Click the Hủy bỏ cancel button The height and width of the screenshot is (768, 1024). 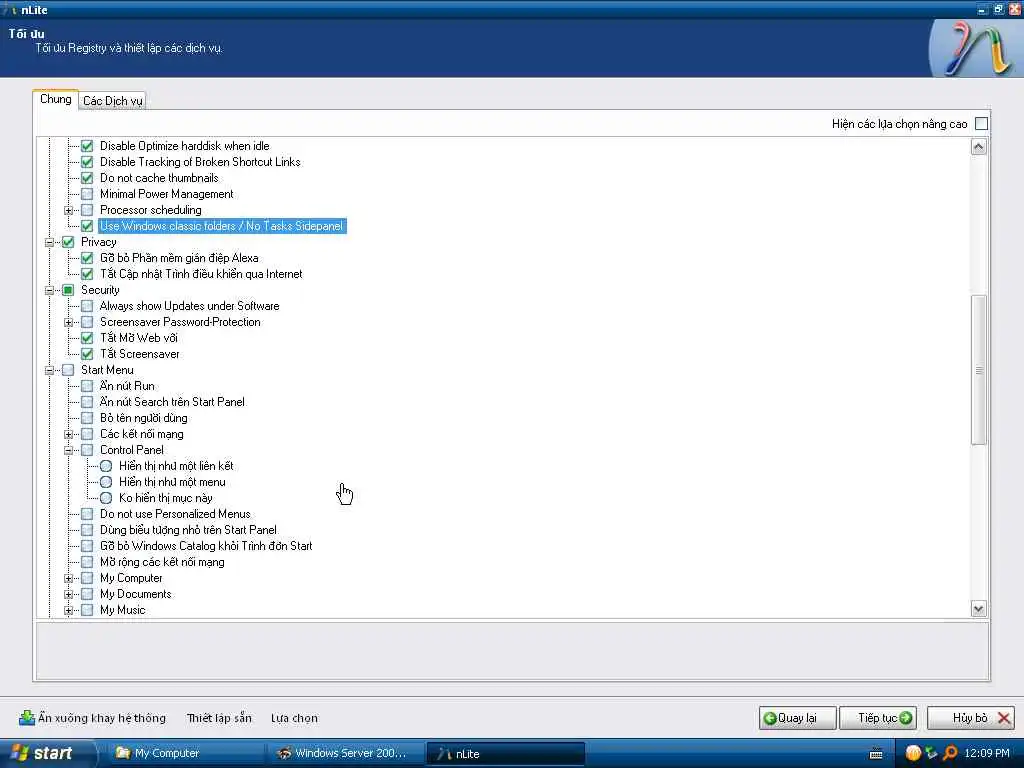971,718
